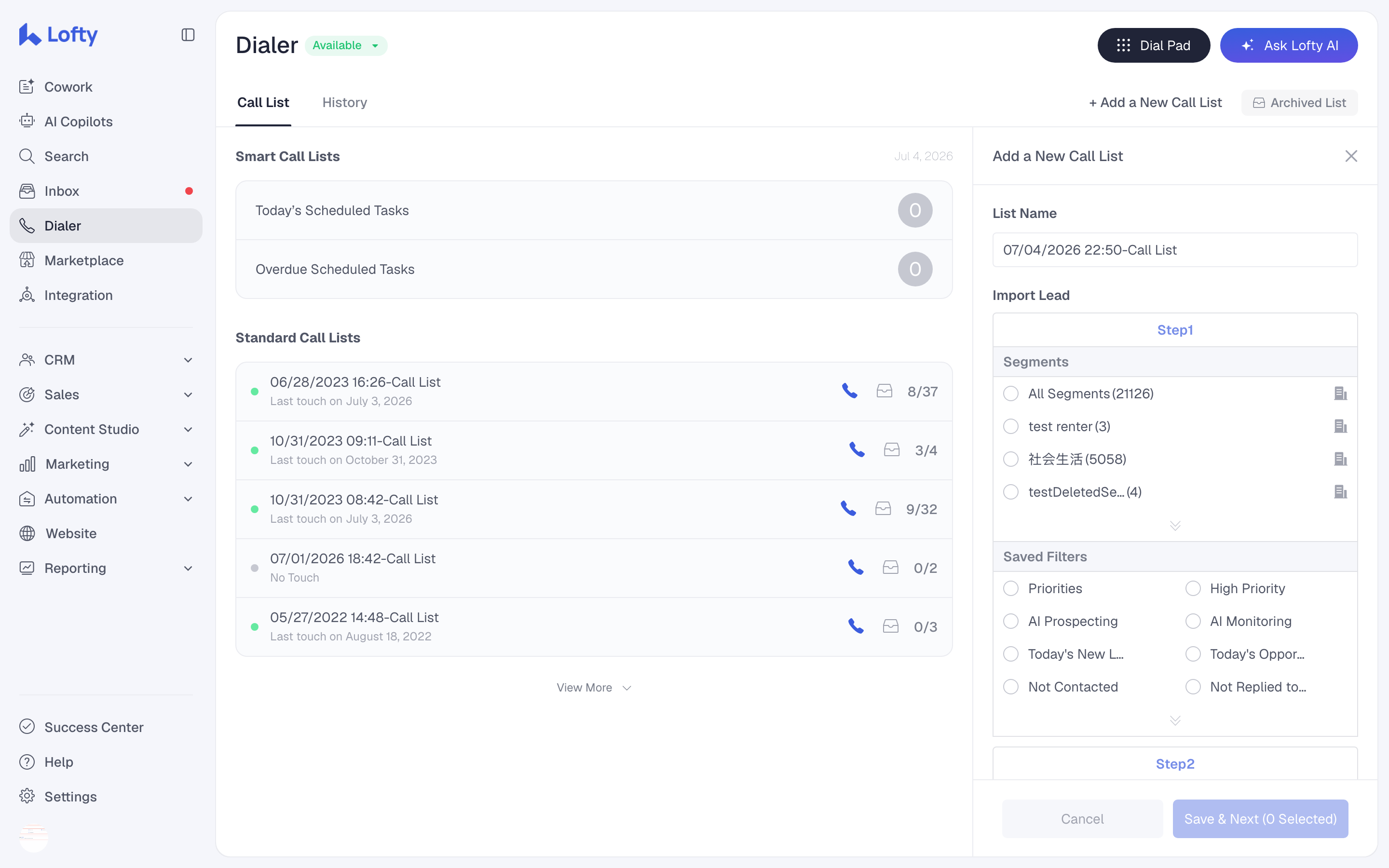This screenshot has width=1389, height=868.
Task: Open the Available status dropdown
Action: point(346,45)
